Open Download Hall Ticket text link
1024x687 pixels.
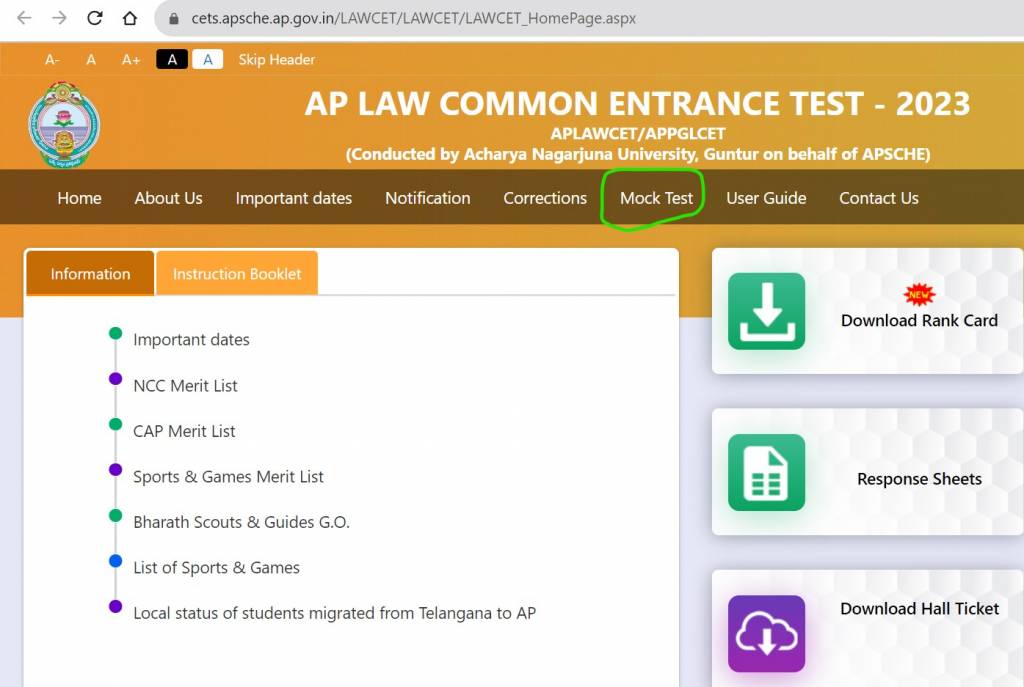pyautogui.click(x=920, y=609)
